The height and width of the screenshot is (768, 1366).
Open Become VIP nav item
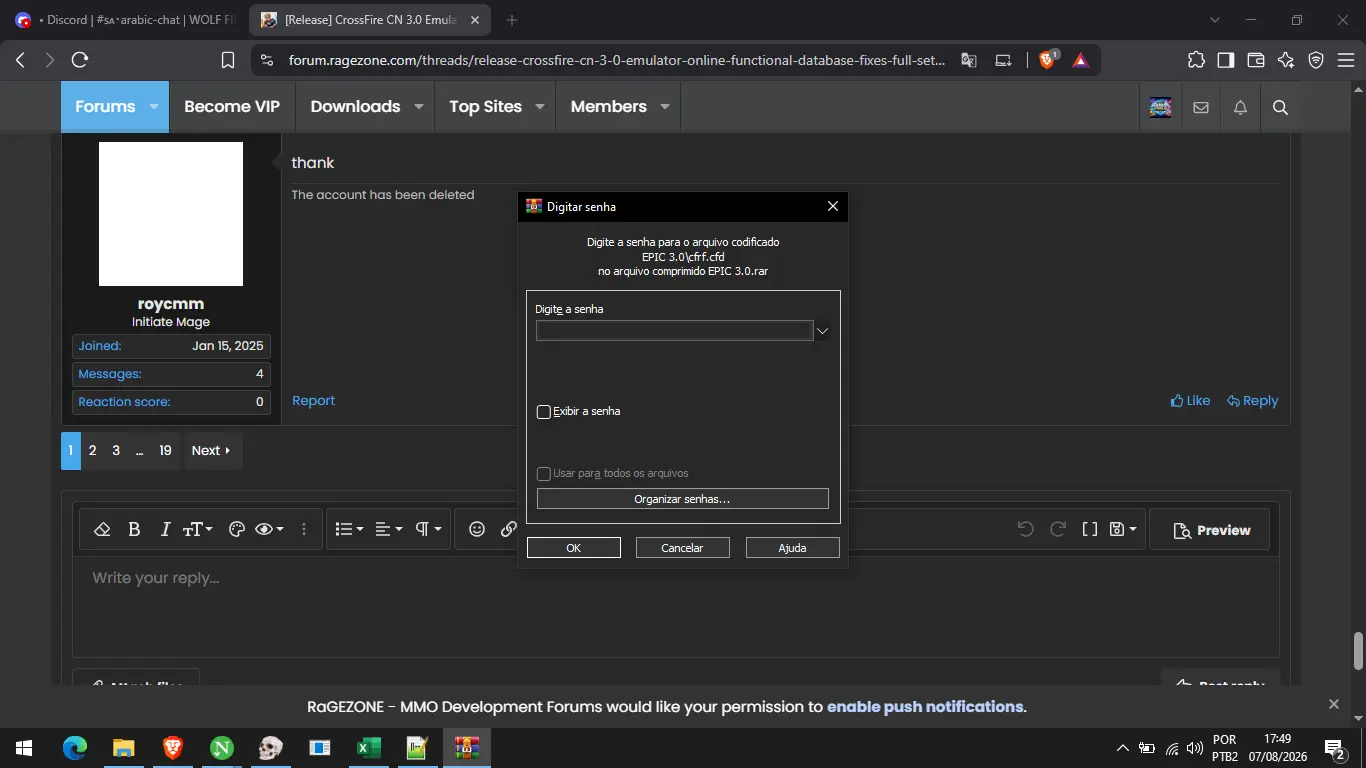coord(232,107)
